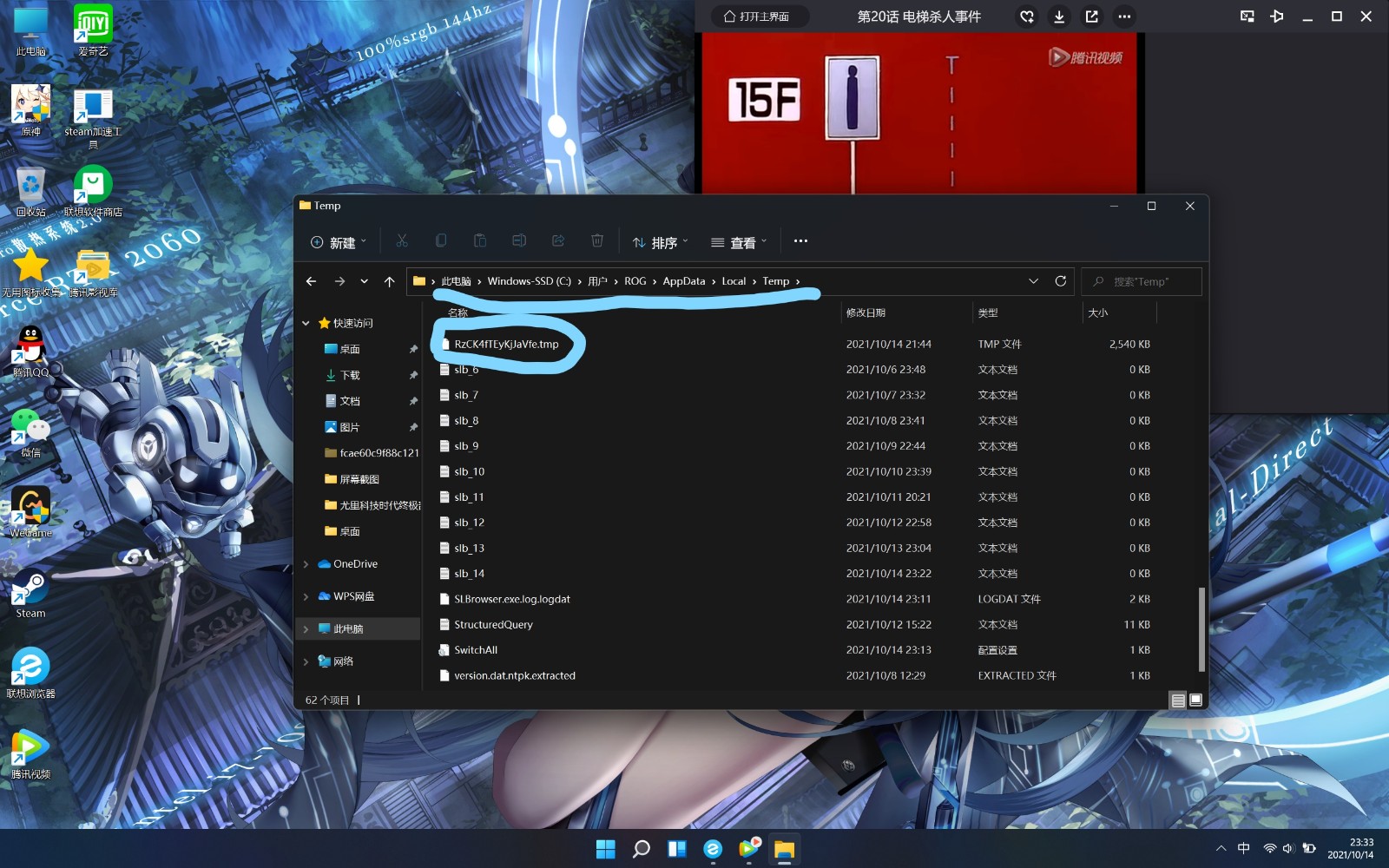Click the download icon in video player
The height and width of the screenshot is (868, 1389).
[x=1059, y=16]
